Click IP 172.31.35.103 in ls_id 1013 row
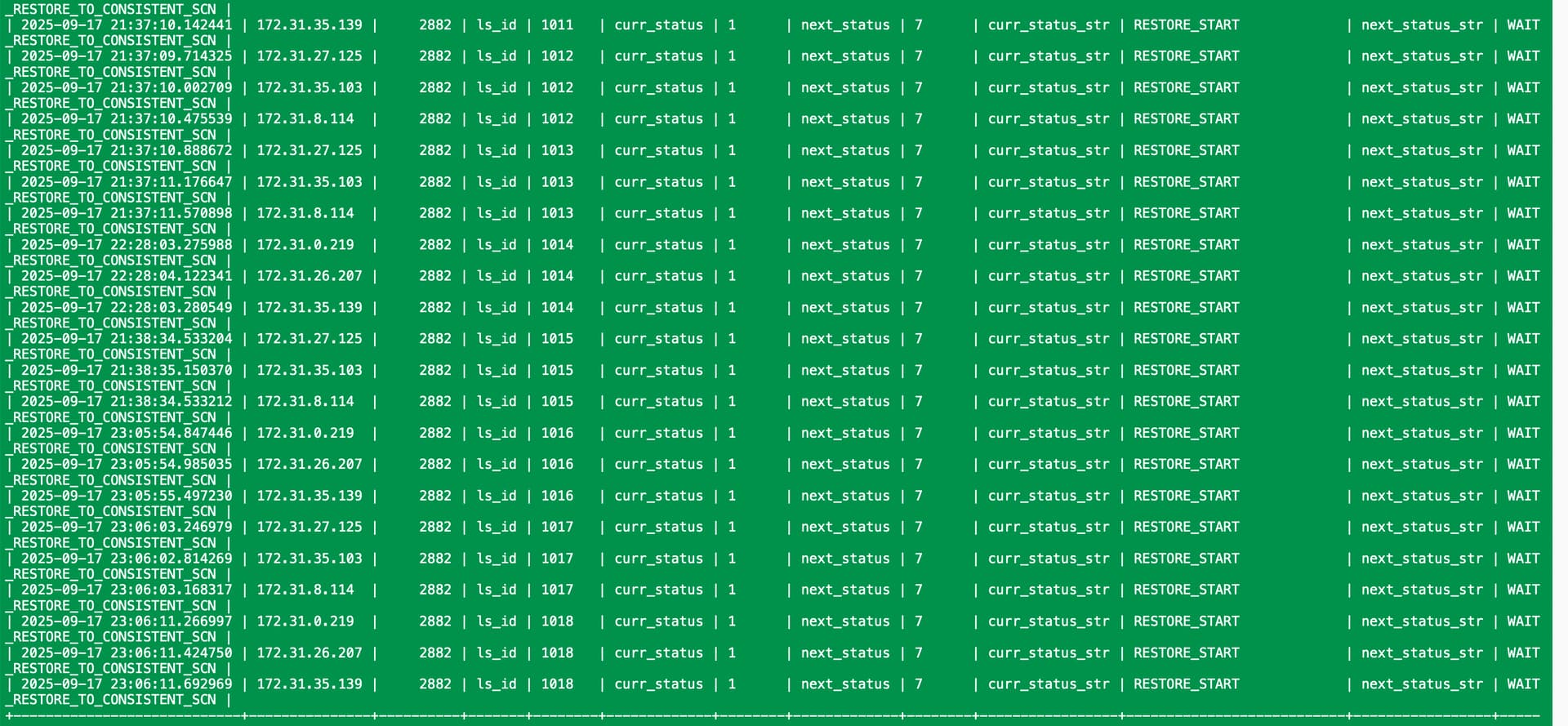 310,182
